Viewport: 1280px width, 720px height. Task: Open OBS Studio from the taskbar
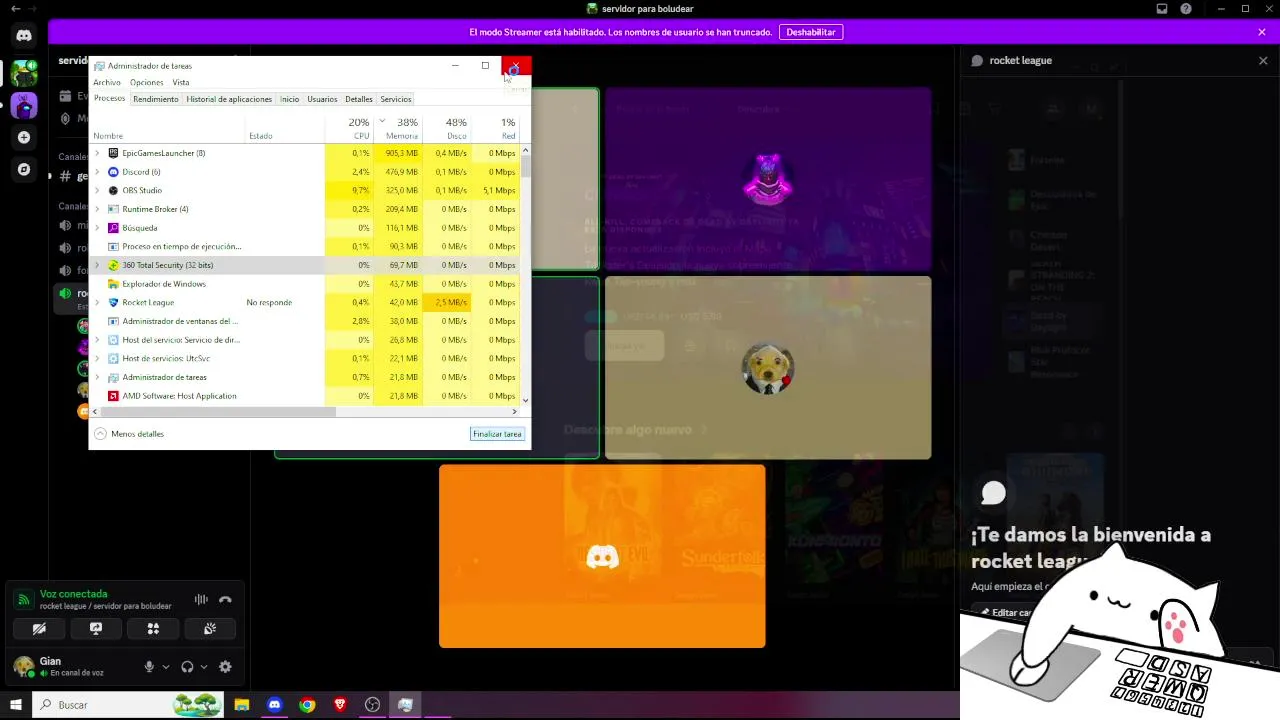373,705
